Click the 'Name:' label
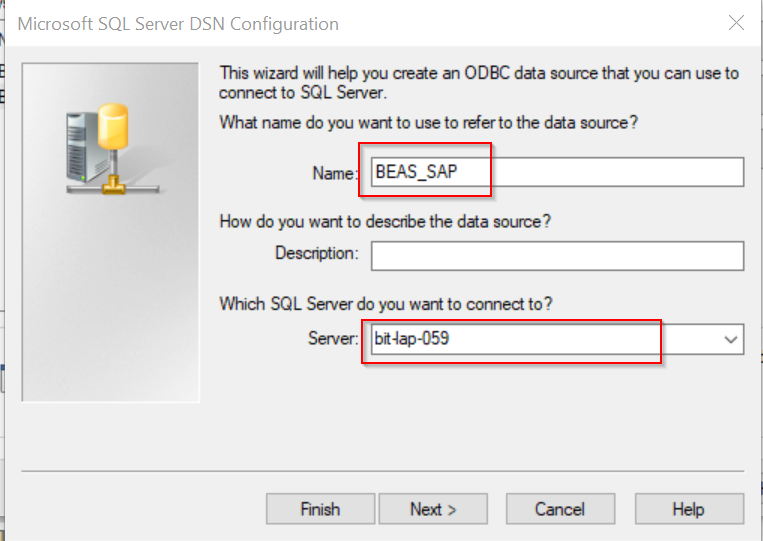This screenshot has height=541, width=763. pyautogui.click(x=335, y=173)
